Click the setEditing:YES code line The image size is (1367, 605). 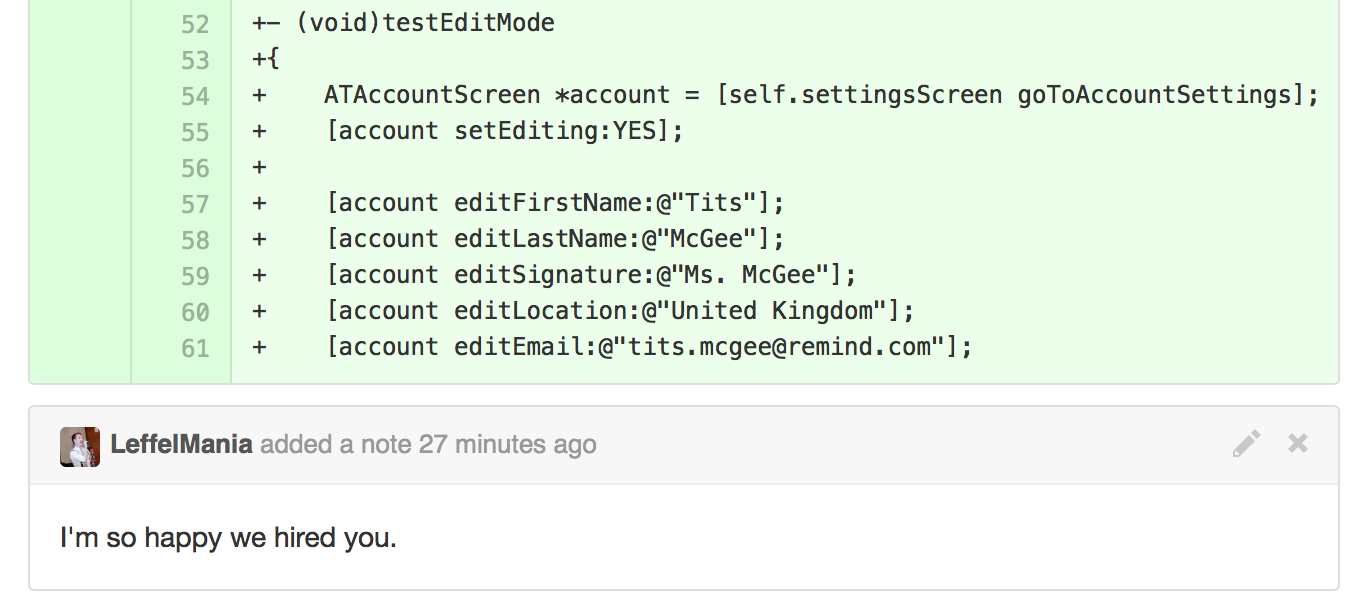tap(504, 131)
